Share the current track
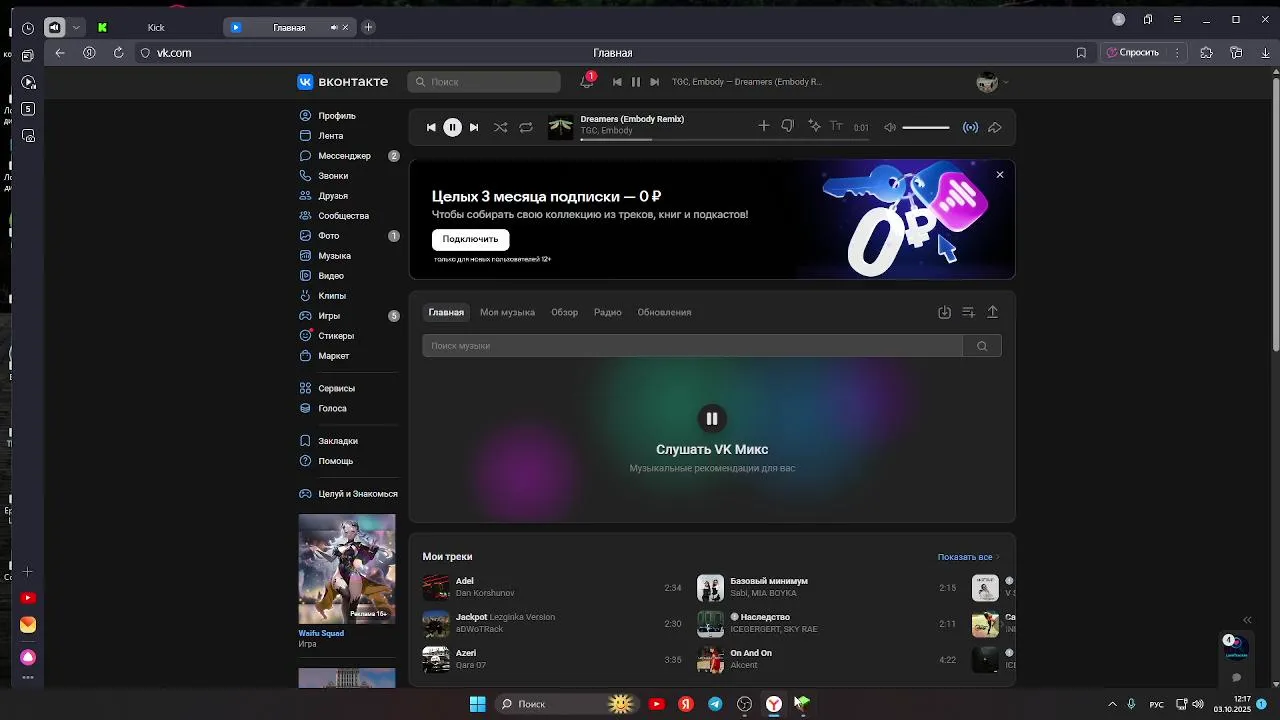Image resolution: width=1280 pixels, height=720 pixels. click(x=995, y=127)
